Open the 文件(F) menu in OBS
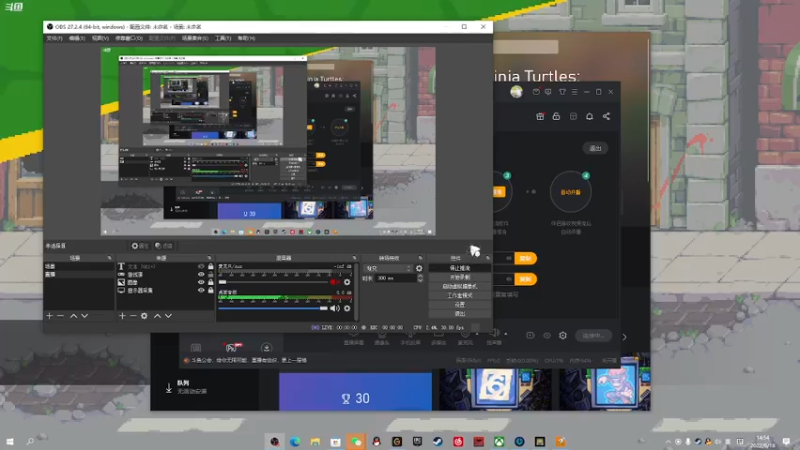Image resolution: width=800 pixels, height=450 pixels. (55, 38)
